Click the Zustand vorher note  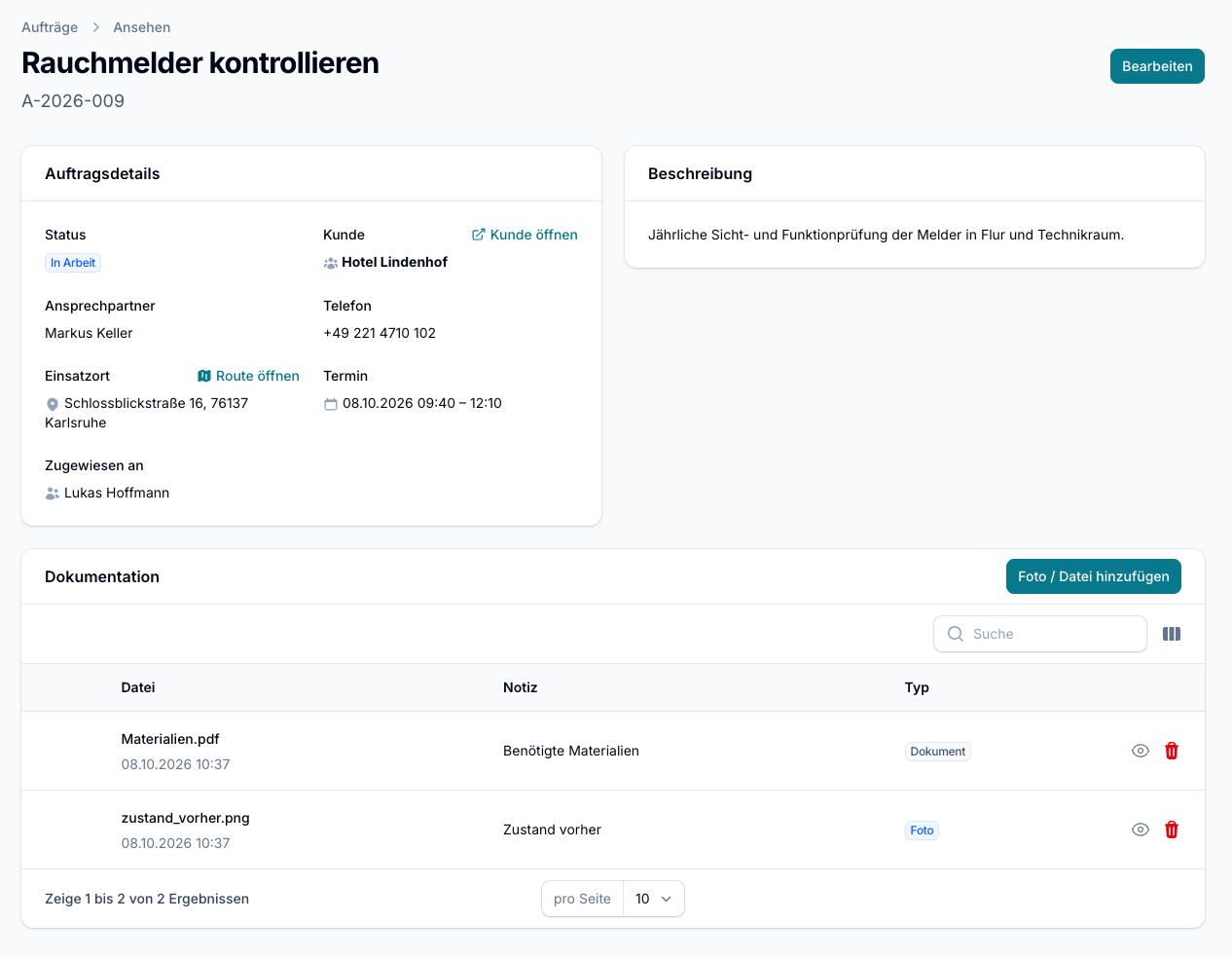(552, 830)
